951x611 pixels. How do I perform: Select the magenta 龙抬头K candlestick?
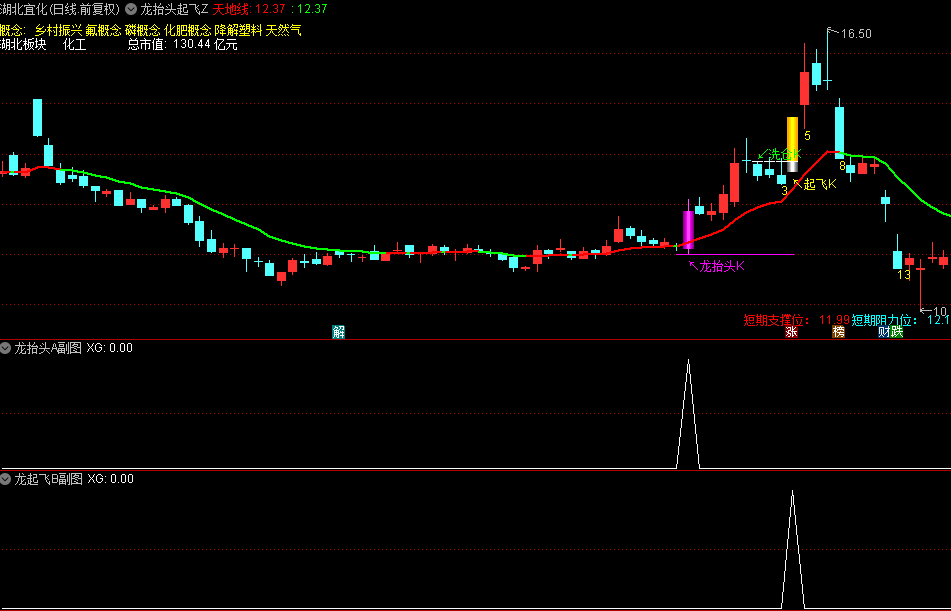pos(688,229)
